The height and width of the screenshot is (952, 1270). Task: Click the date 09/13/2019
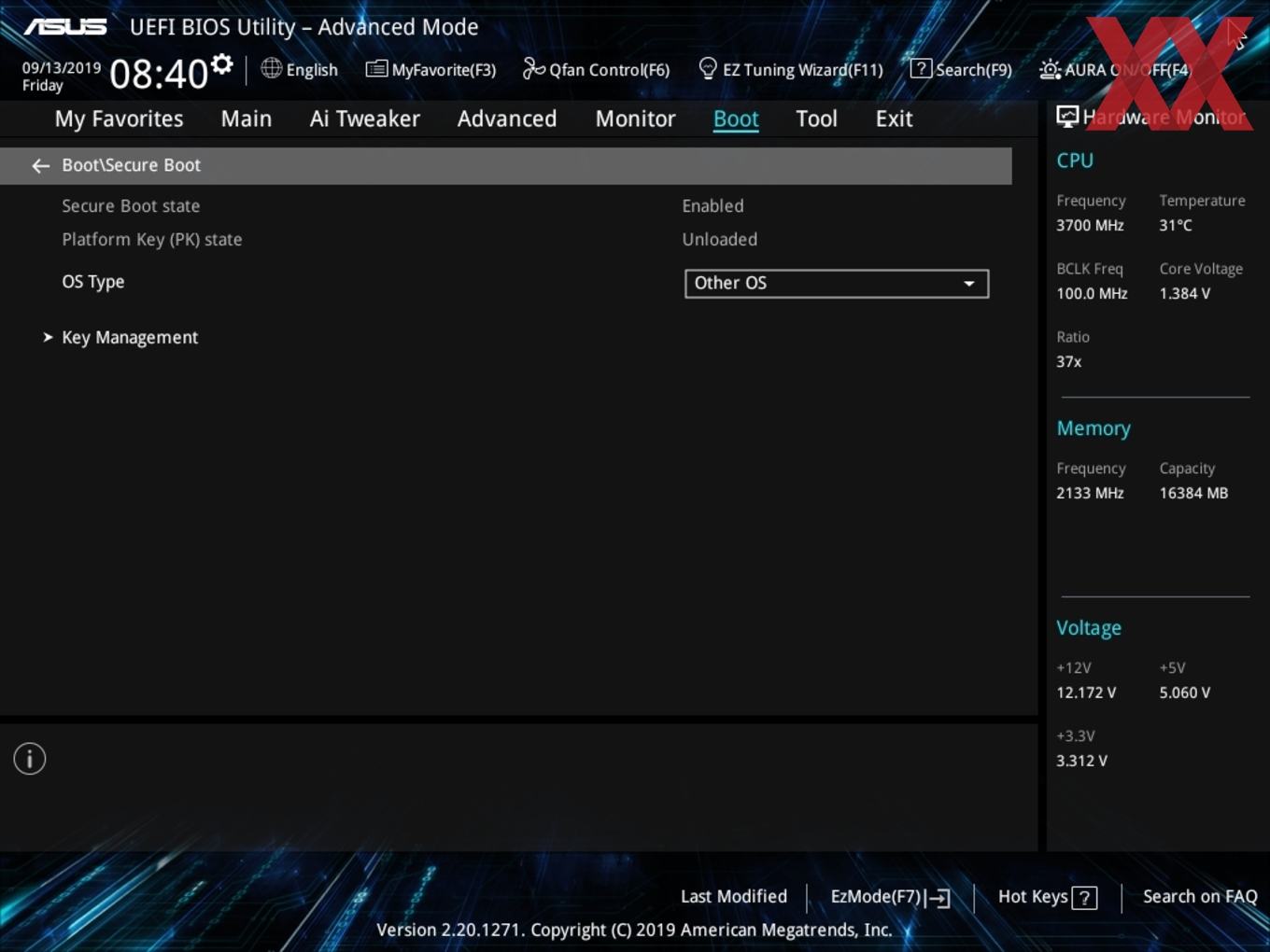point(62,68)
